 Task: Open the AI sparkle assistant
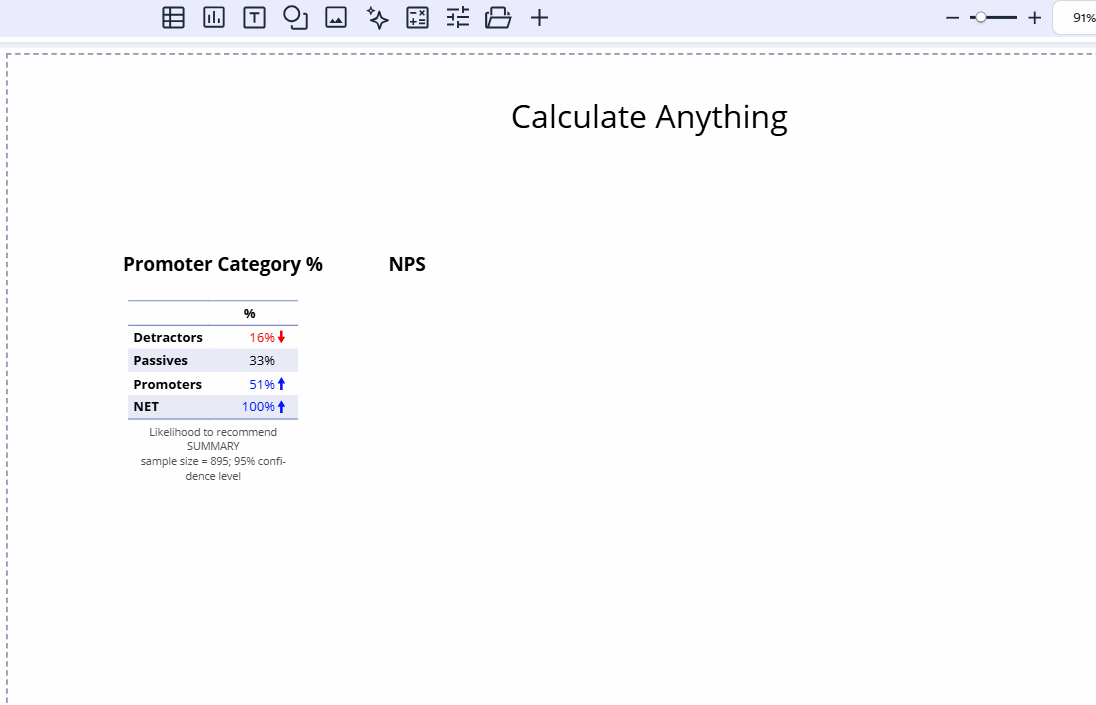tap(377, 17)
